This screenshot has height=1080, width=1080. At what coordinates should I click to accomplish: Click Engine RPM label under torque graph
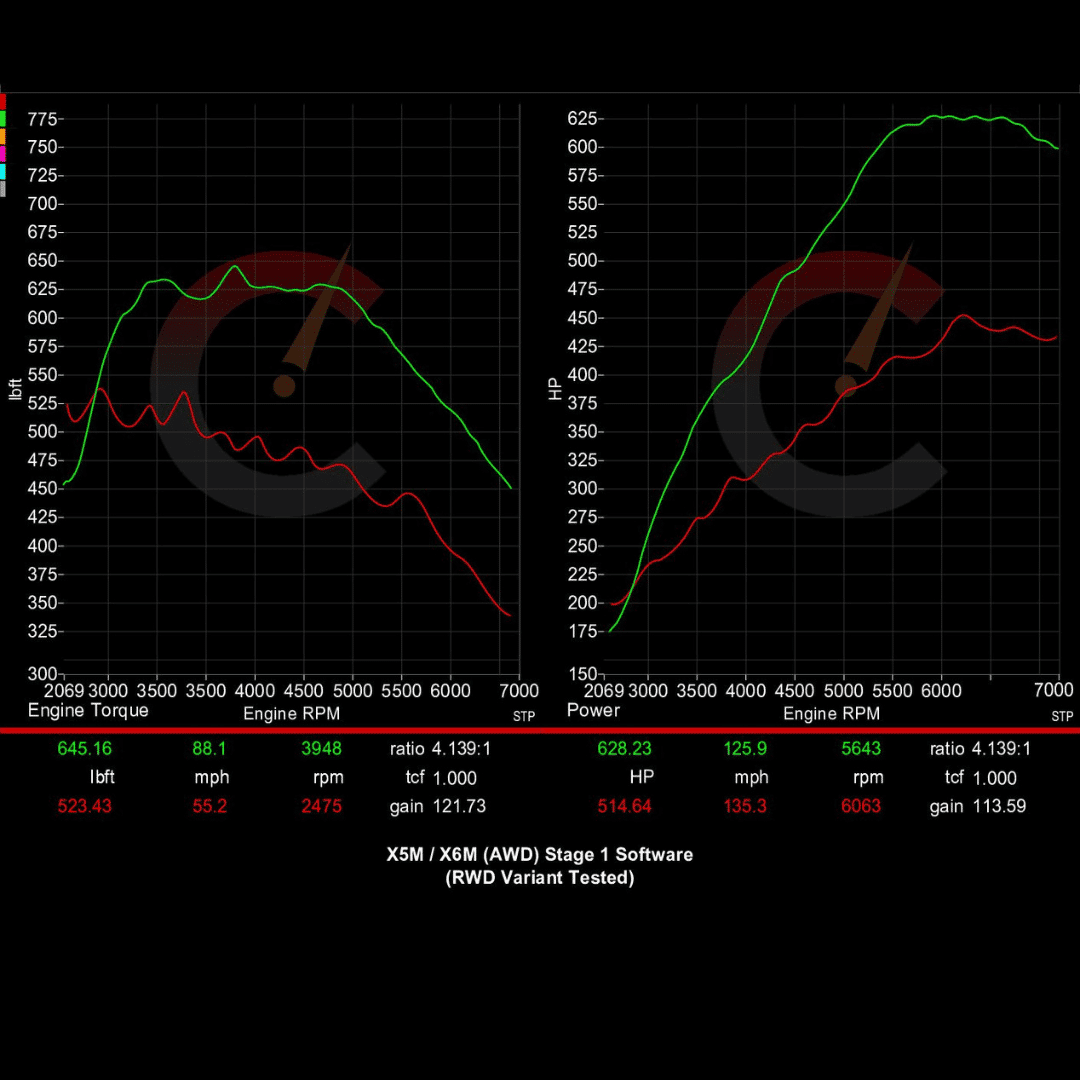point(291,713)
